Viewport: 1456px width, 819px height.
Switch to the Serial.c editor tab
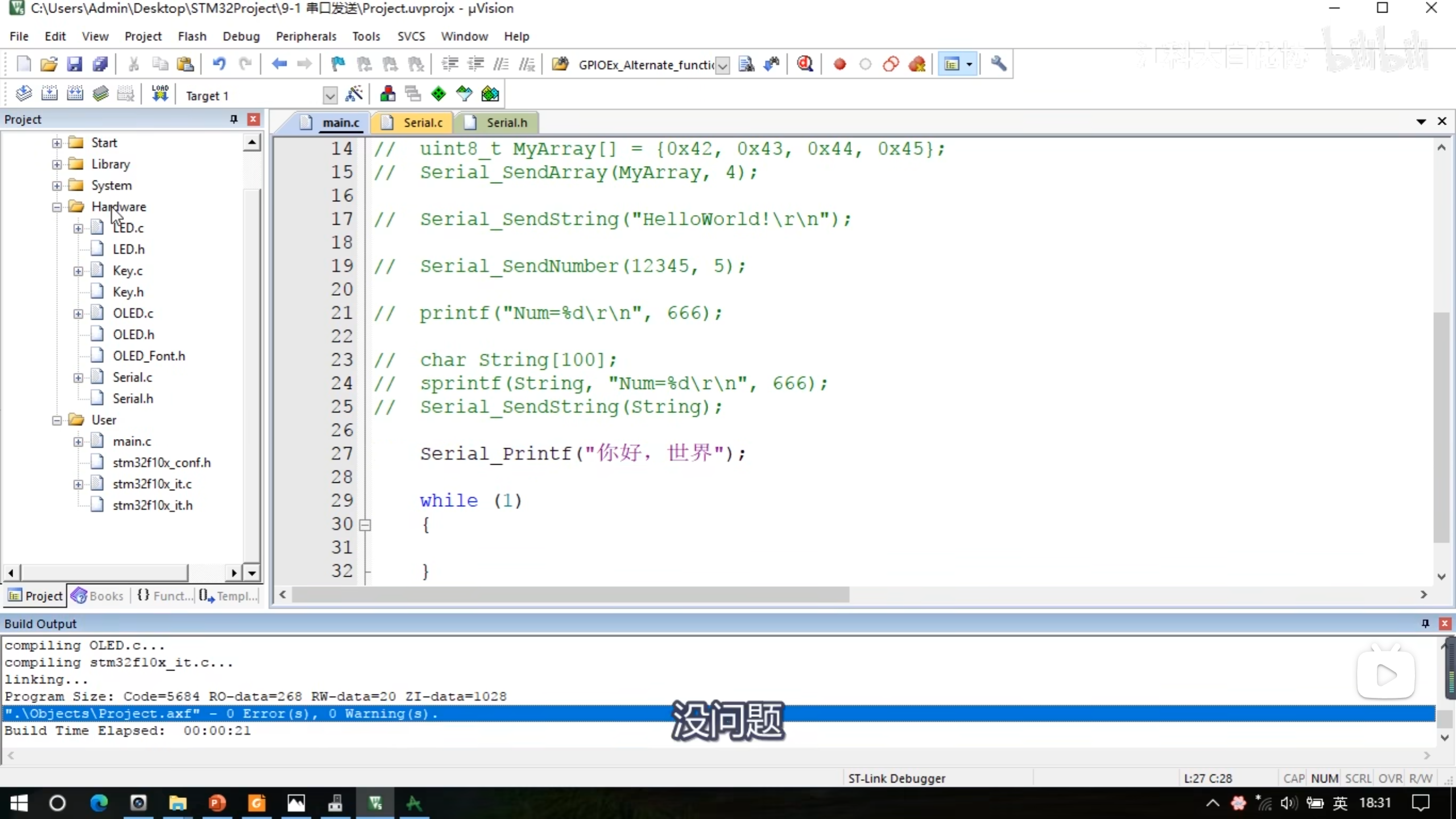(422, 123)
